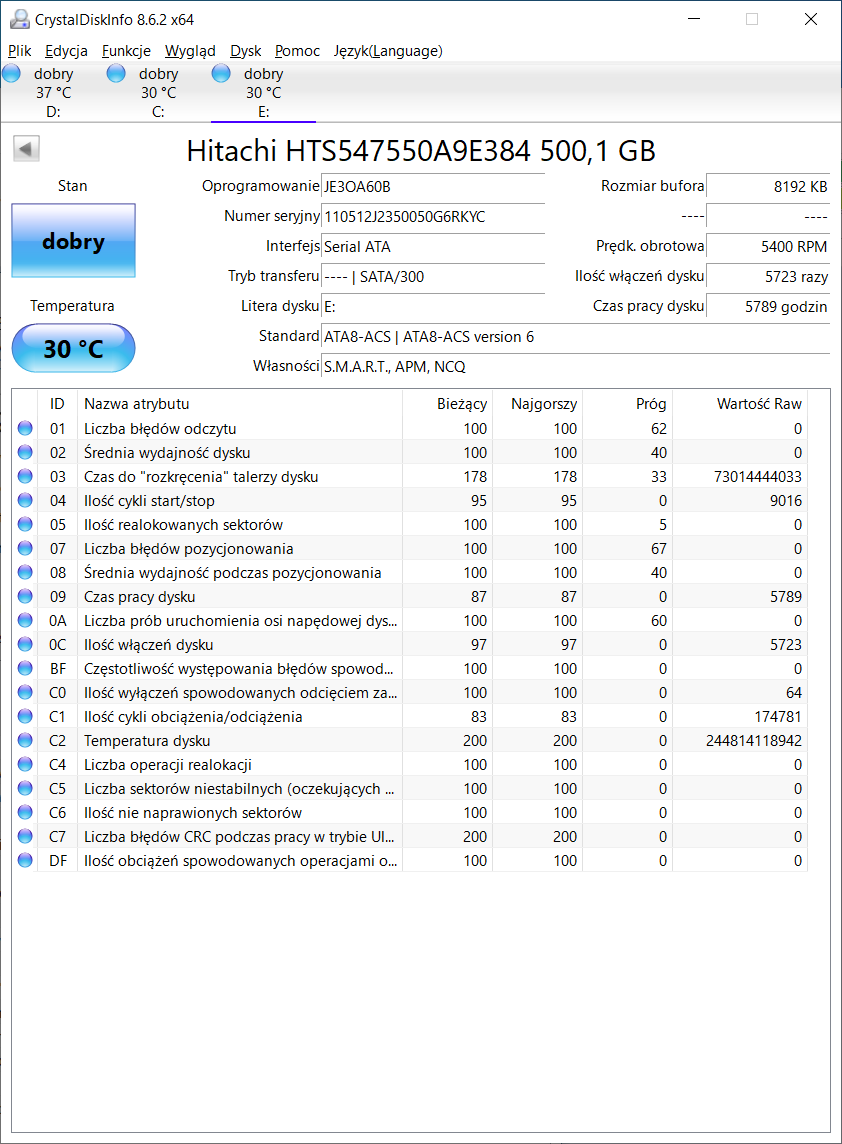Click the 'Próg' column header
The height and width of the screenshot is (1144, 842).
click(627, 403)
